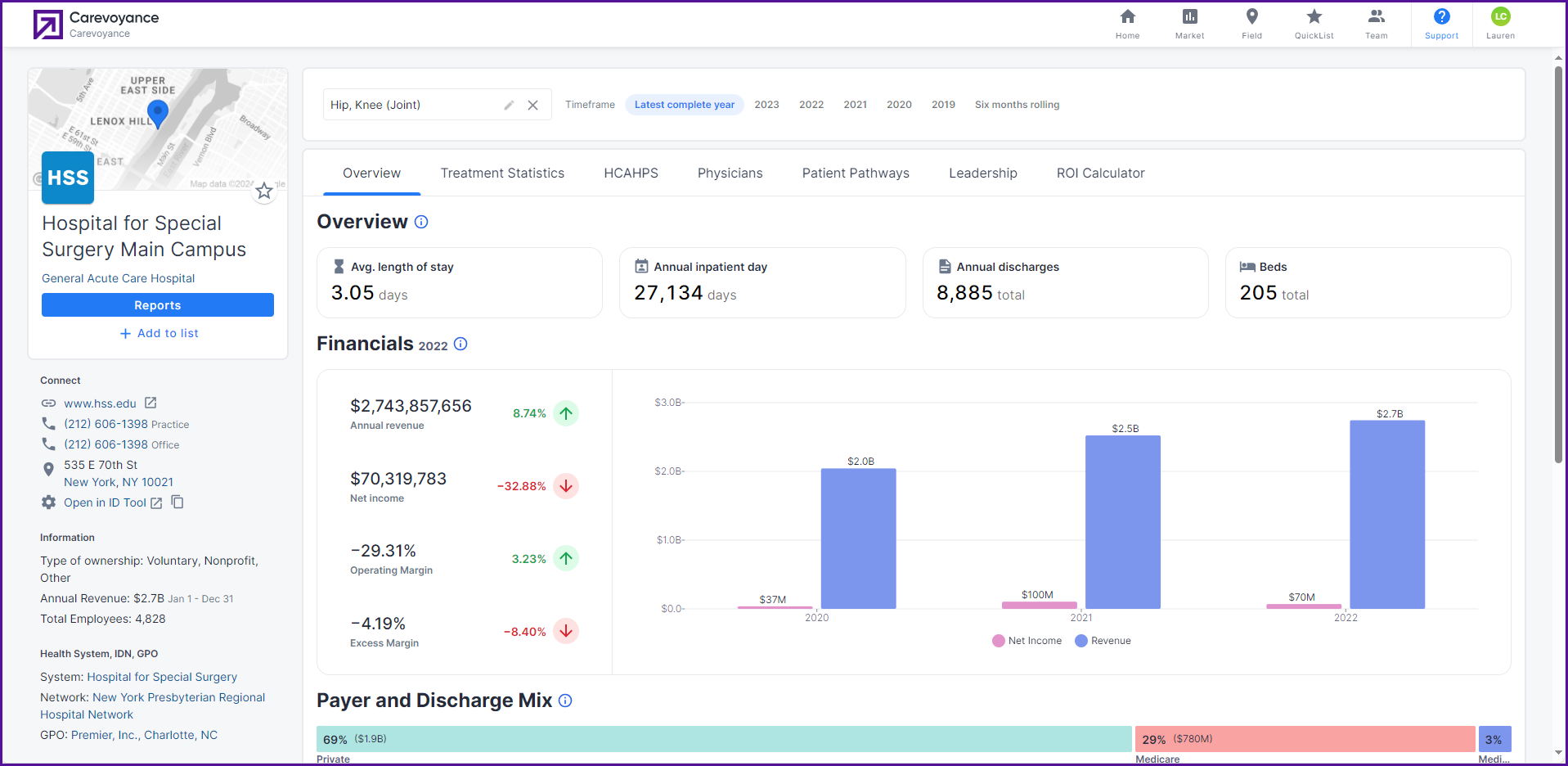Open external link icon next to www.hss.edu
The image size is (1568, 766).
(x=151, y=403)
